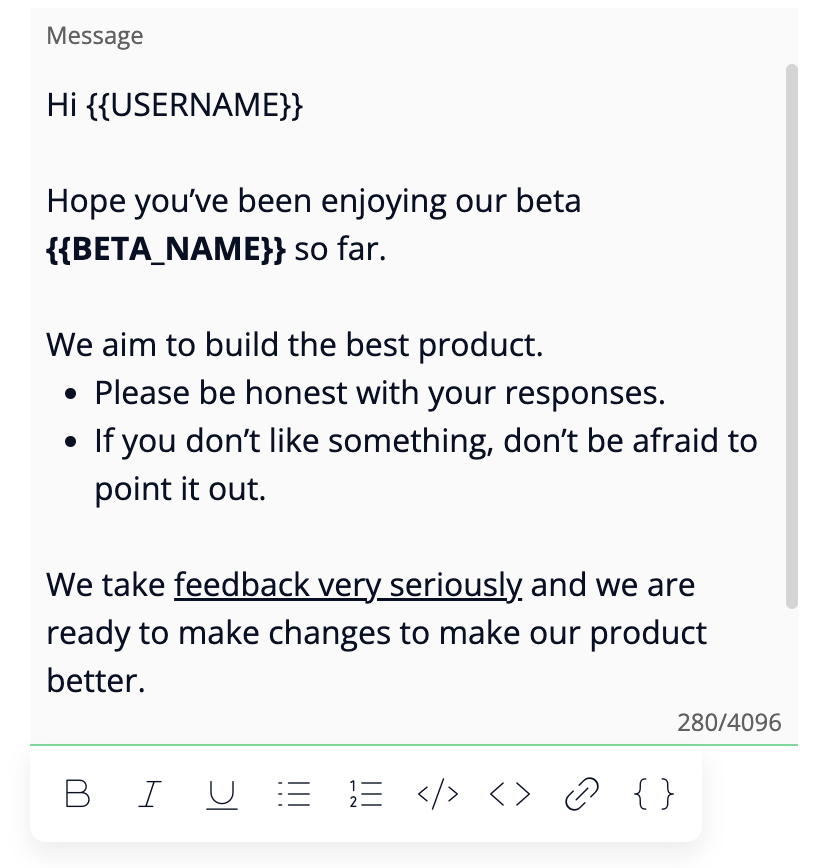The width and height of the screenshot is (826, 868).
Task: Toggle underline formatting
Action: coord(222,794)
